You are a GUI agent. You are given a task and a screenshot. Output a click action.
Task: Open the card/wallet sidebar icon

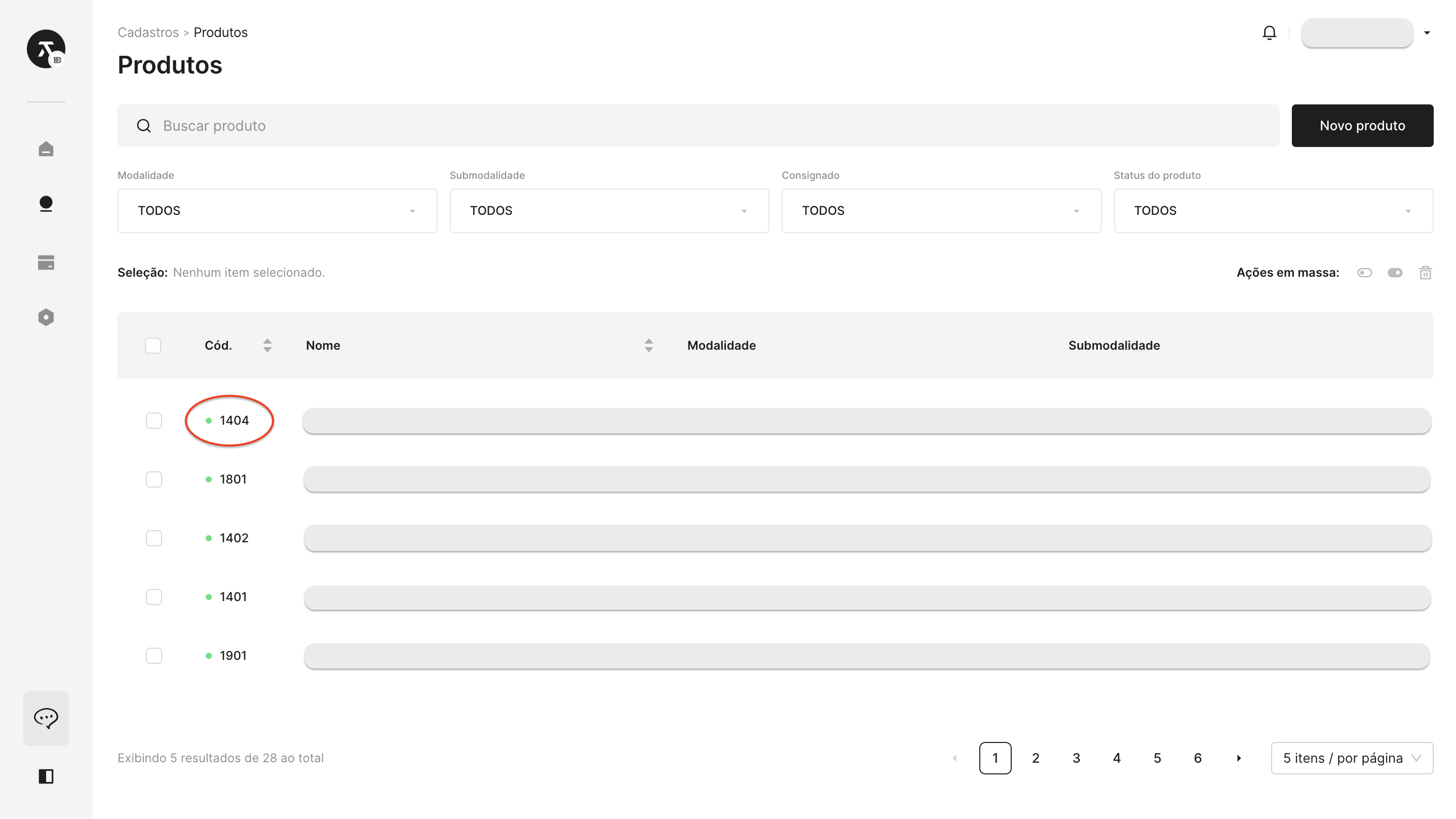46,263
